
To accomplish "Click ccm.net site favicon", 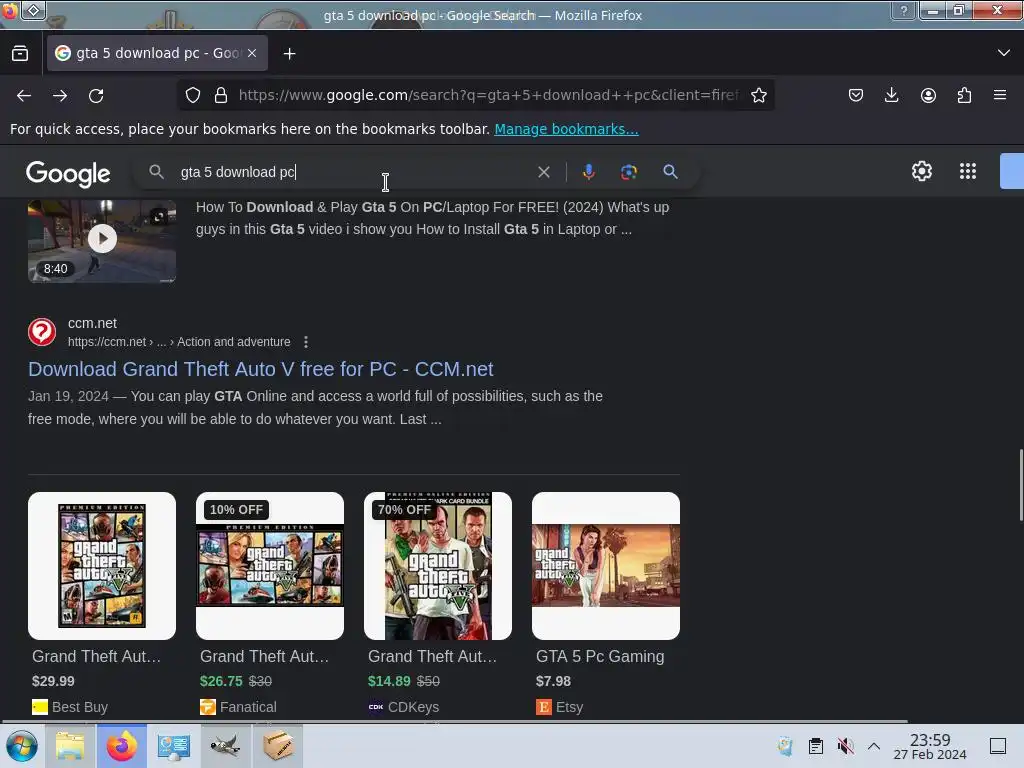I will (x=42, y=332).
